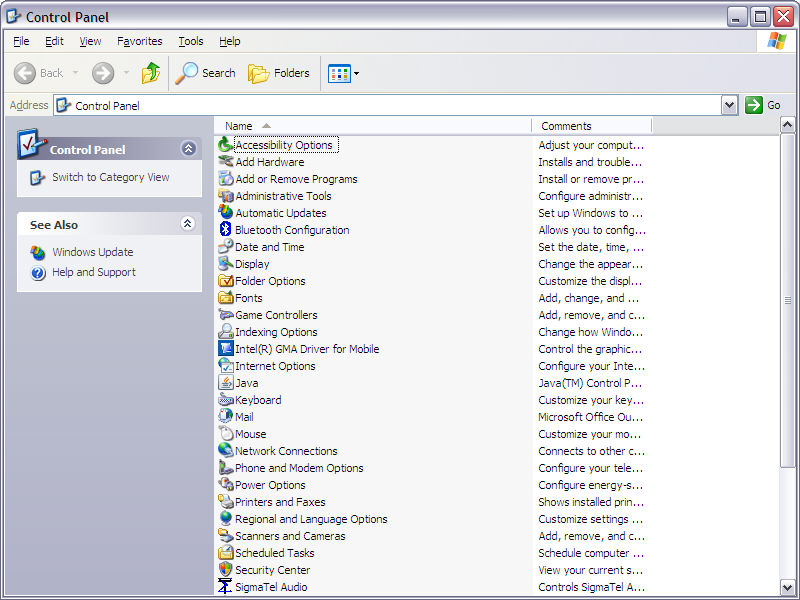Image resolution: width=800 pixels, height=600 pixels.
Task: Select the Game Controllers icon
Action: tap(226, 315)
